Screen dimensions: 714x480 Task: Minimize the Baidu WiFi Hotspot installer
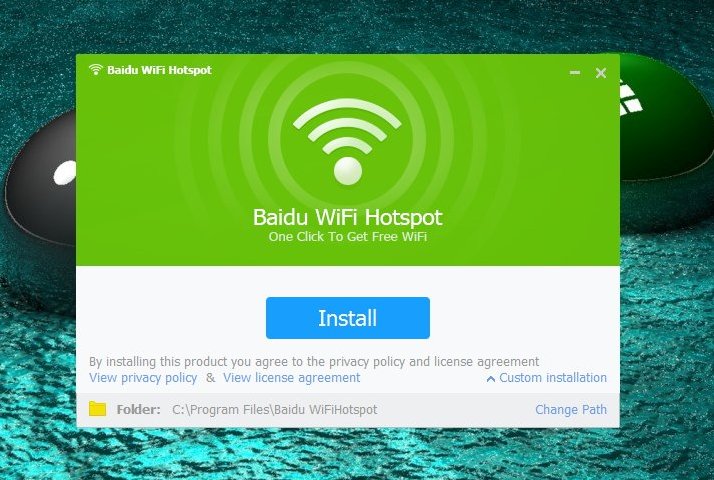[x=575, y=72]
